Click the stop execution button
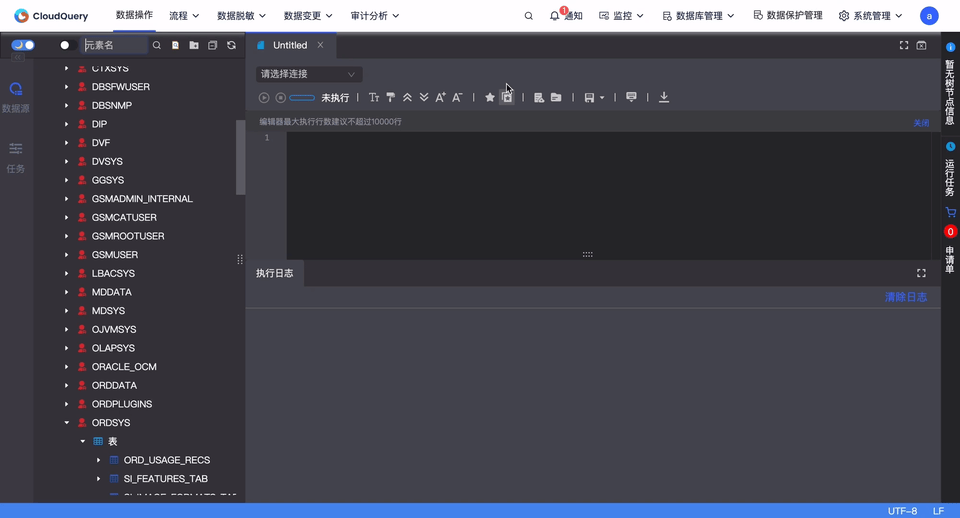The image size is (960, 518). click(280, 97)
